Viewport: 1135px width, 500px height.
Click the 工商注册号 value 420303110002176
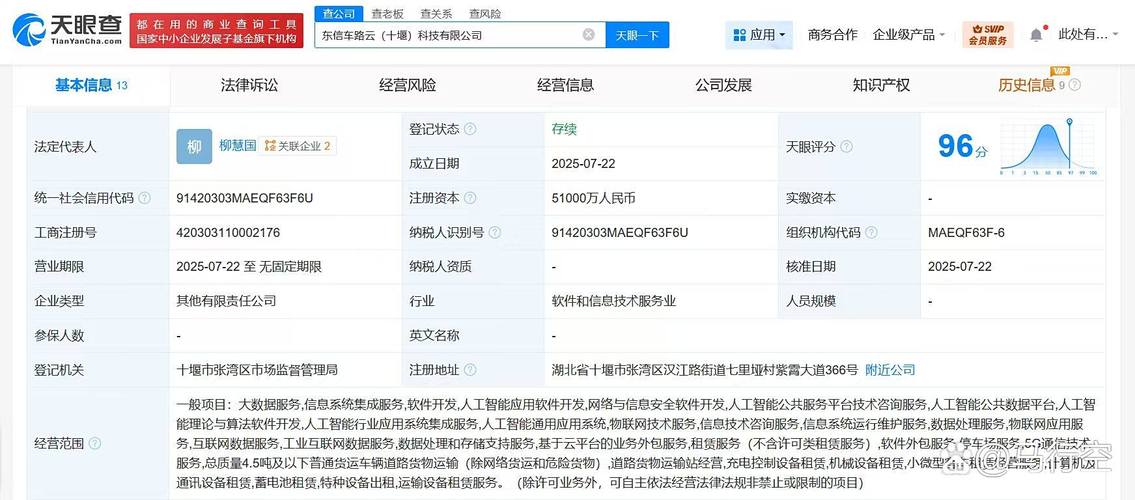[x=228, y=233]
